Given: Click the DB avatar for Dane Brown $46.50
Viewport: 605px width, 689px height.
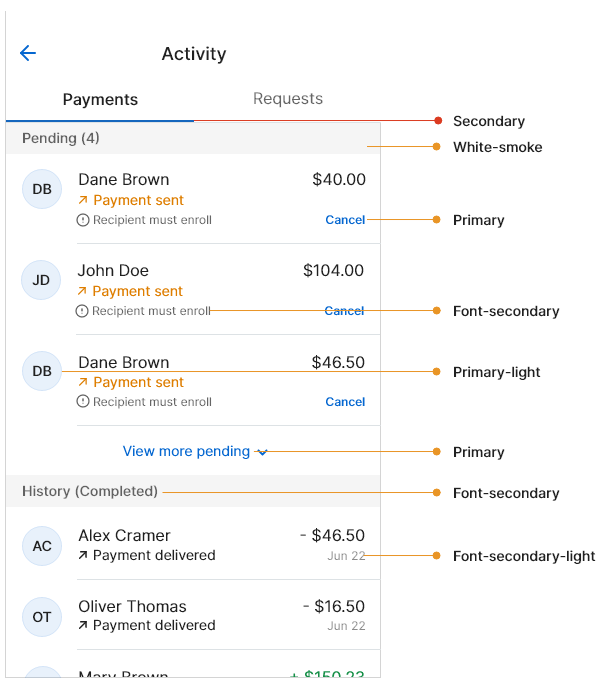Looking at the screenshot, I should click(42, 371).
